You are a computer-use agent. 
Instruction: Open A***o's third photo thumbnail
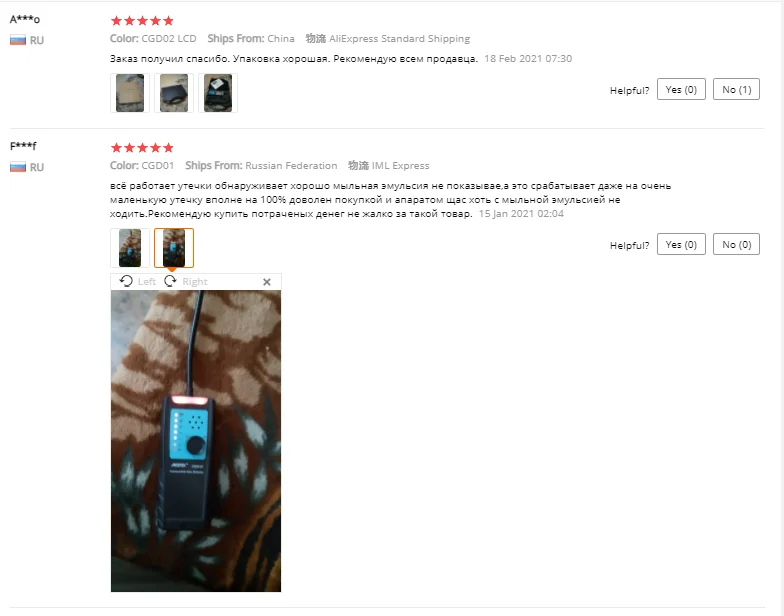click(x=218, y=93)
